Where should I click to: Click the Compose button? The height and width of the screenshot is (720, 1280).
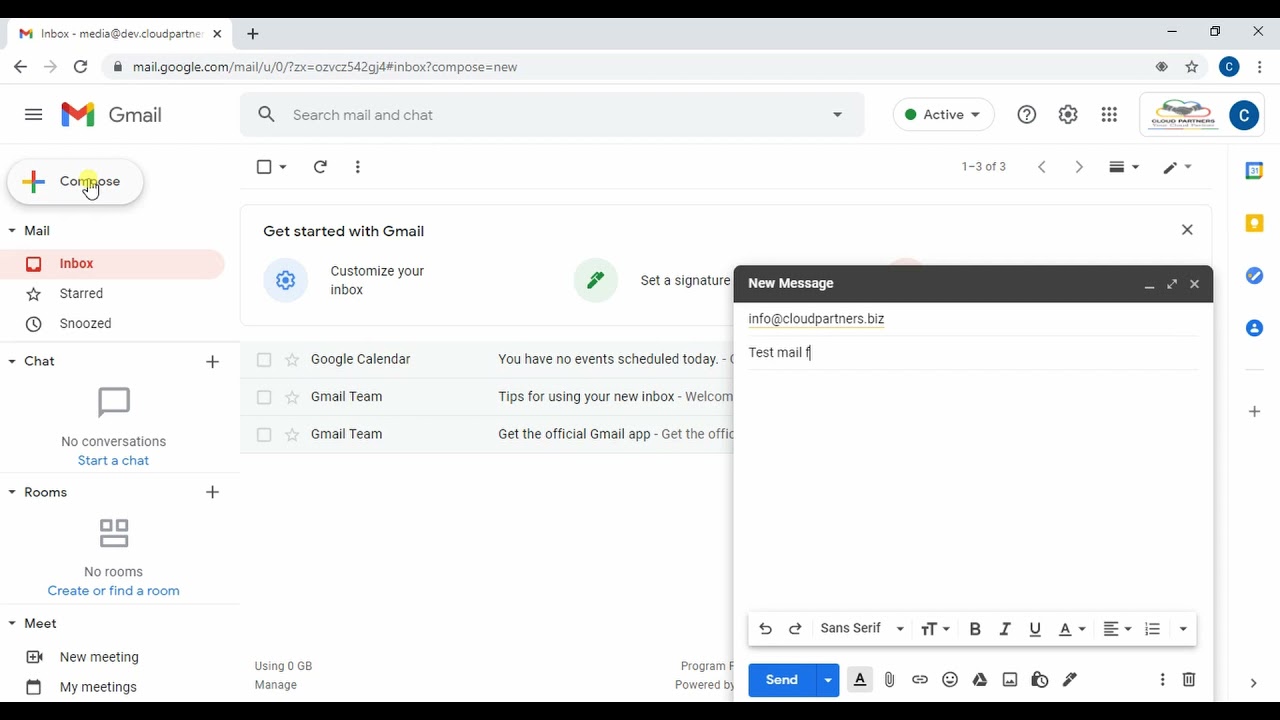coord(75,181)
